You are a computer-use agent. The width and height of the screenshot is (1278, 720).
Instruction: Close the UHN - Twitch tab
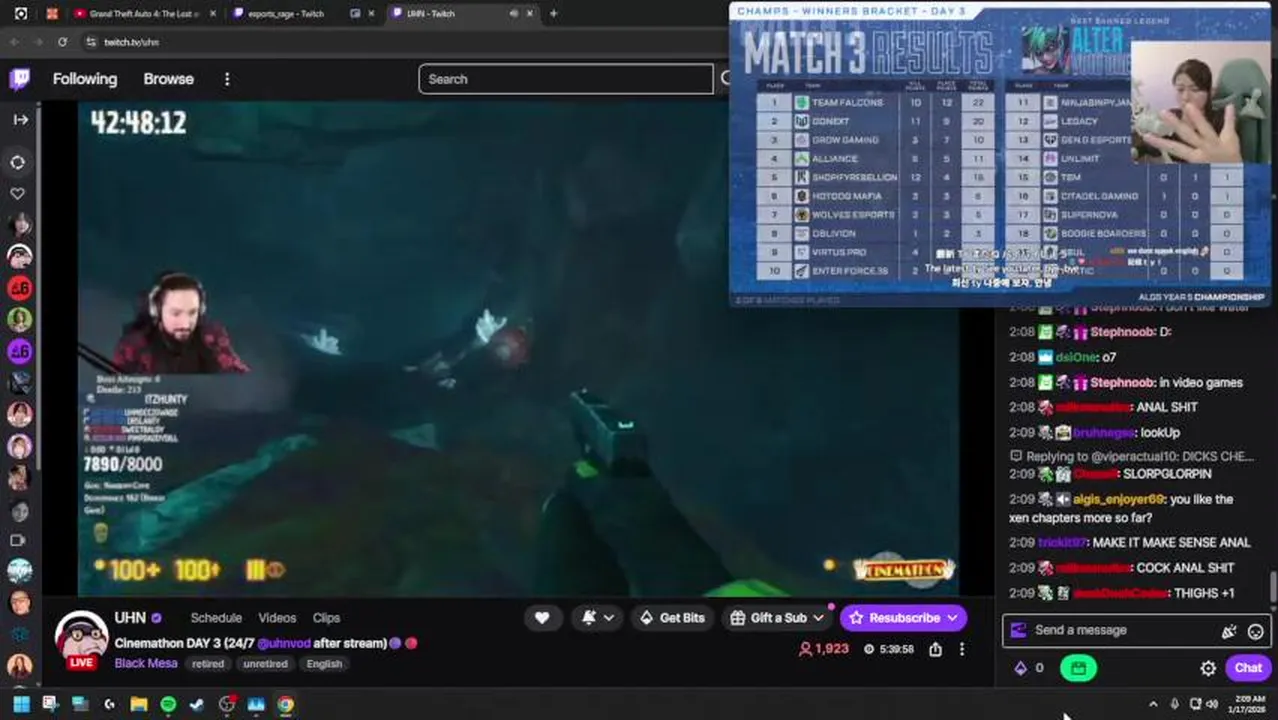coord(529,14)
